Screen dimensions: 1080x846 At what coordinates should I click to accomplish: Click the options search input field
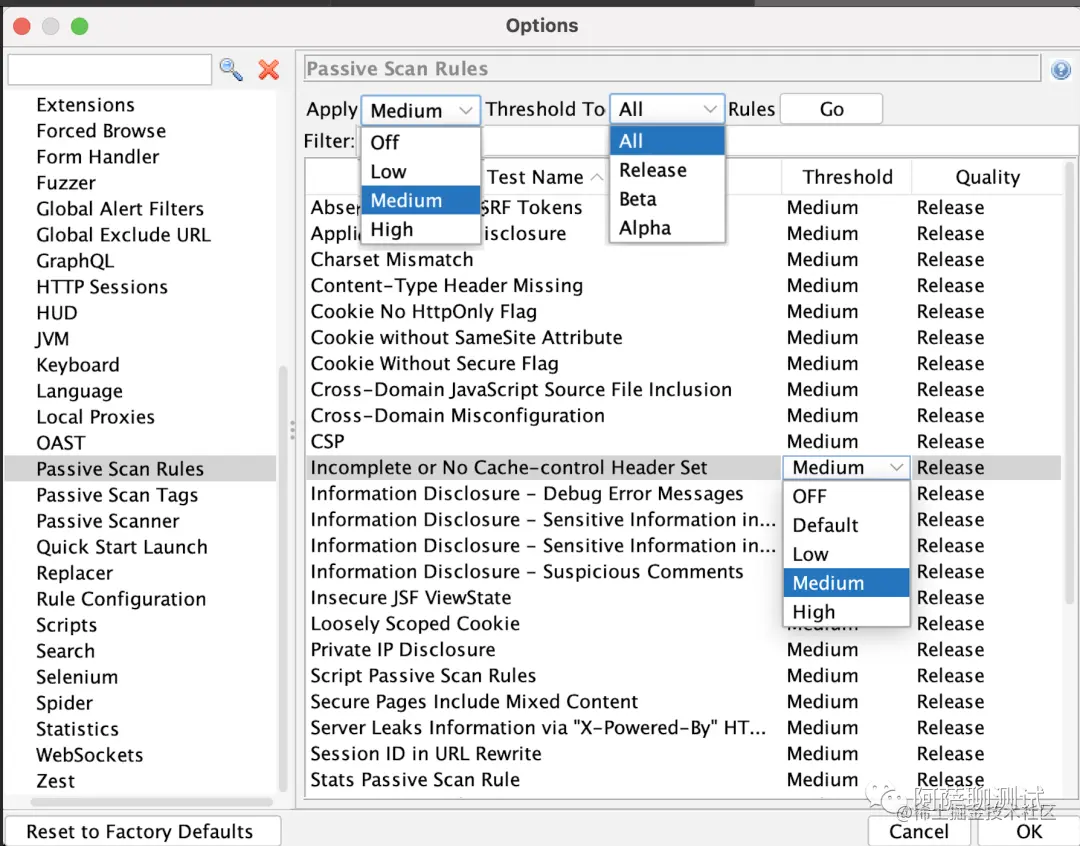click(110, 70)
